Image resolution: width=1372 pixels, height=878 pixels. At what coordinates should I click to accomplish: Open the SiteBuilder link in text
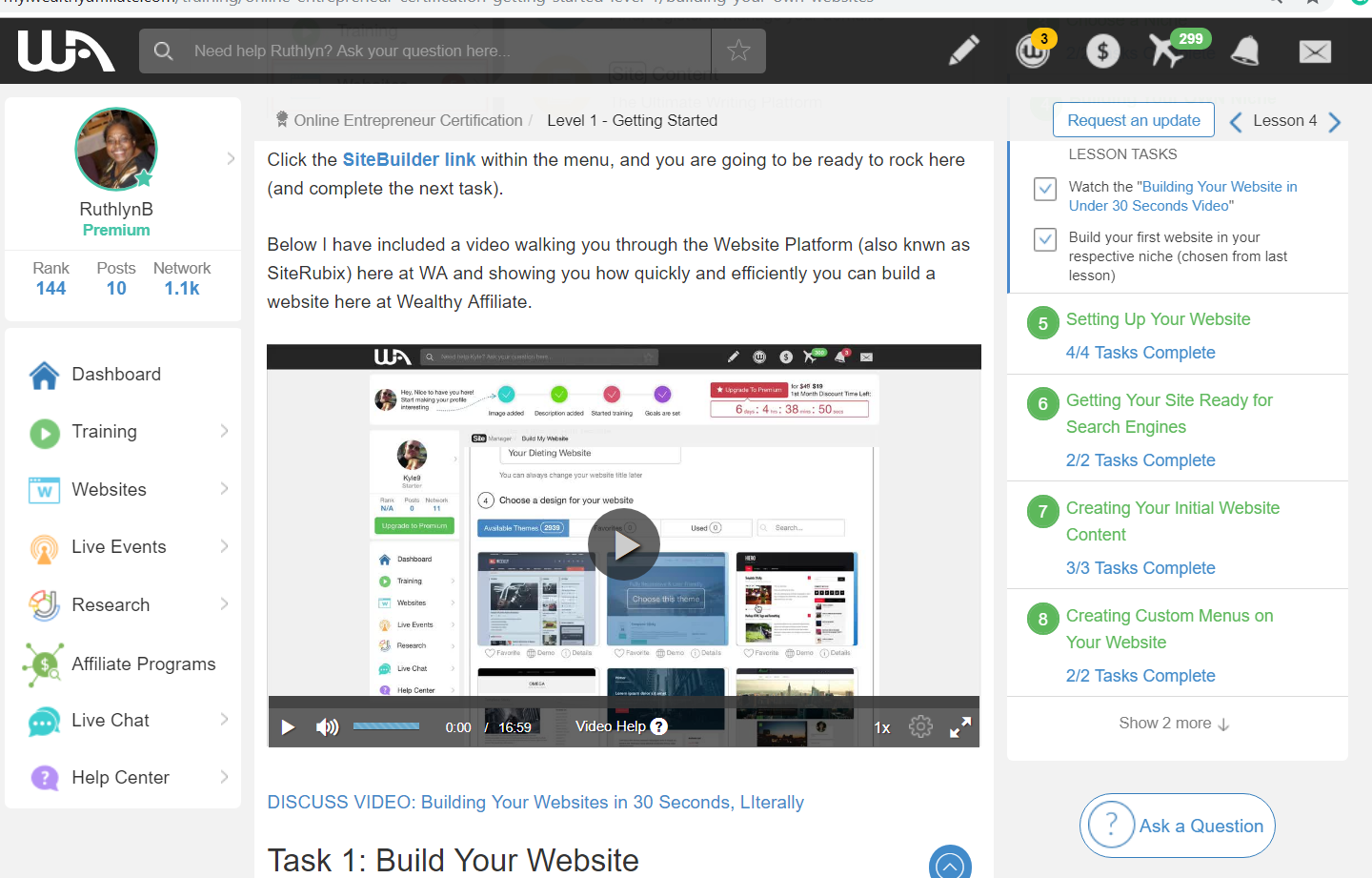[x=409, y=159]
